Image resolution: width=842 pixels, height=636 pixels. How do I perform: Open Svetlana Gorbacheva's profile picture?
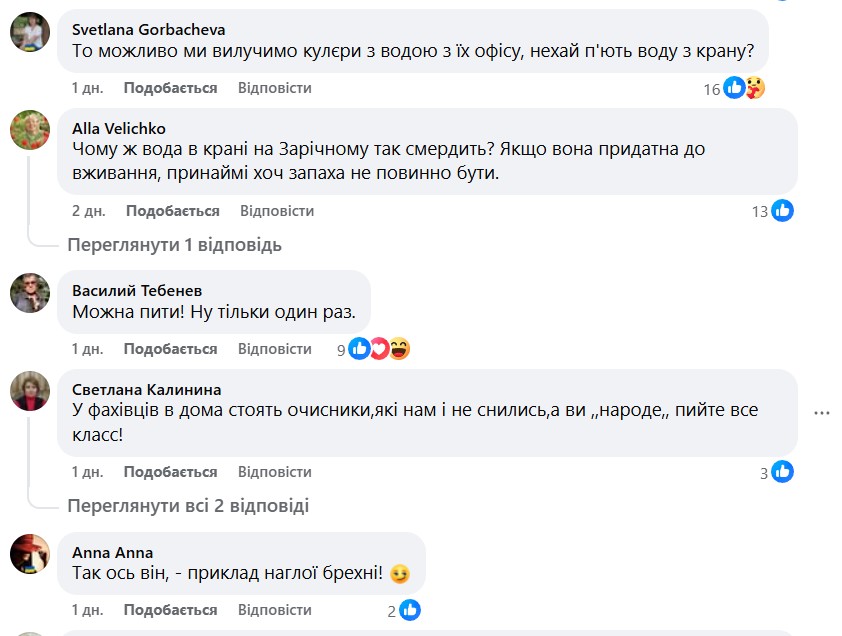click(x=30, y=34)
